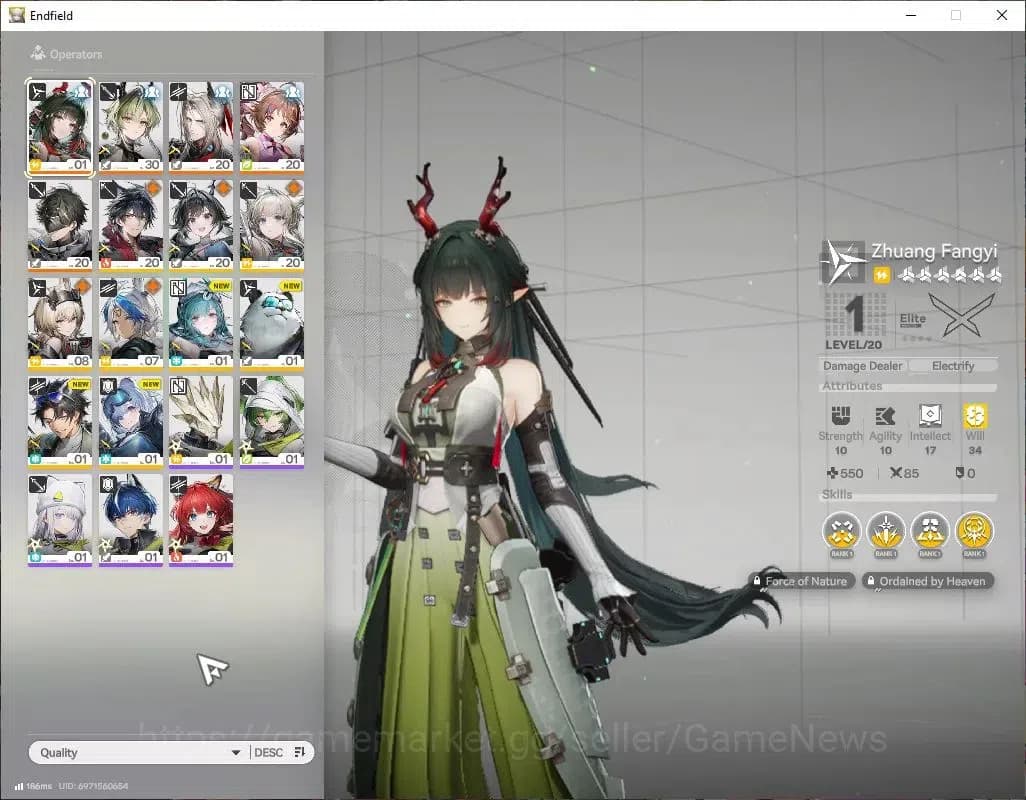Click the highlighted Will attribute icon
Image resolution: width=1026 pixels, height=800 pixels.
[x=975, y=415]
